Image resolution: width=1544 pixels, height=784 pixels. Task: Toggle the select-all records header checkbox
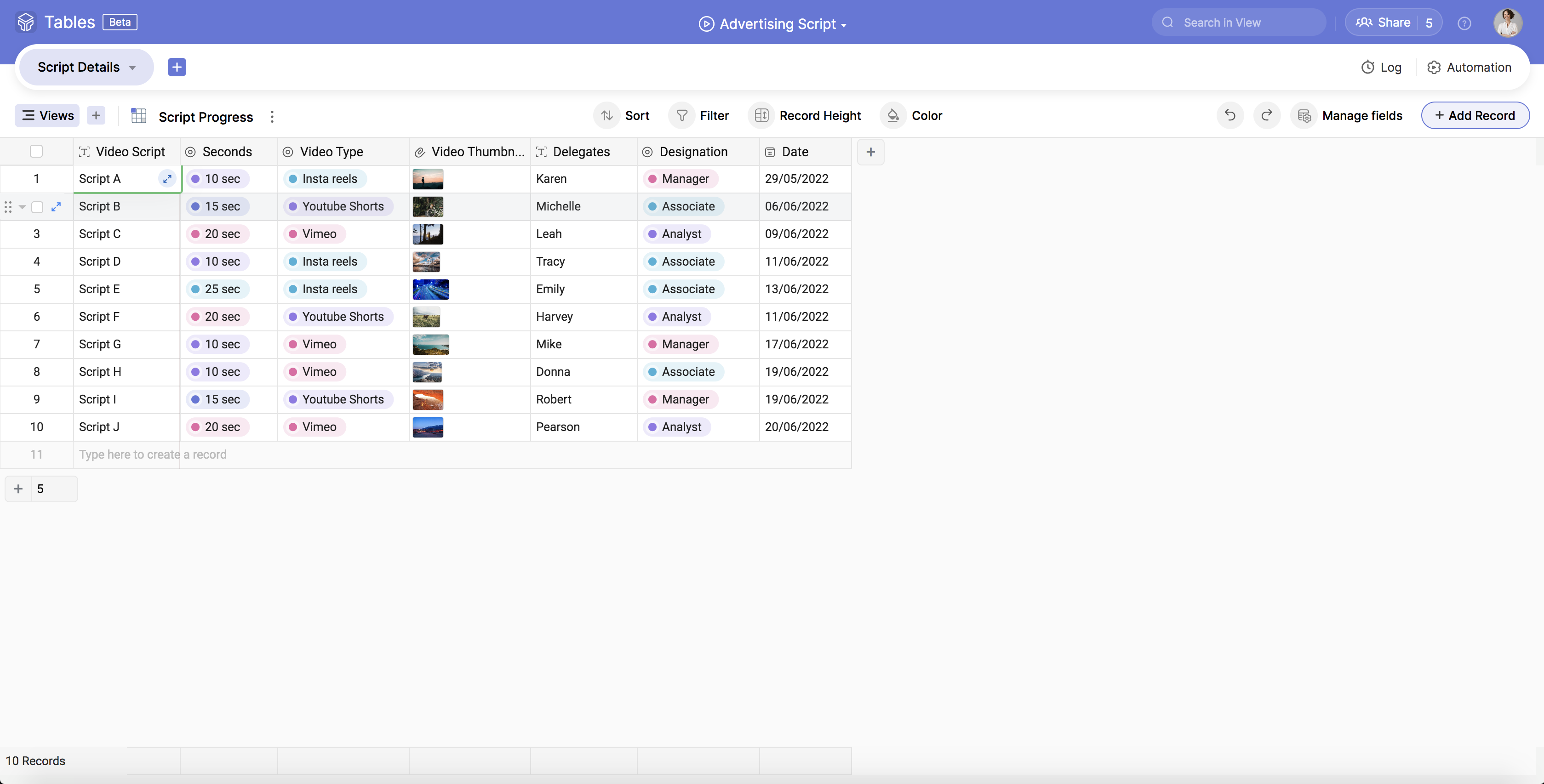pos(37,152)
